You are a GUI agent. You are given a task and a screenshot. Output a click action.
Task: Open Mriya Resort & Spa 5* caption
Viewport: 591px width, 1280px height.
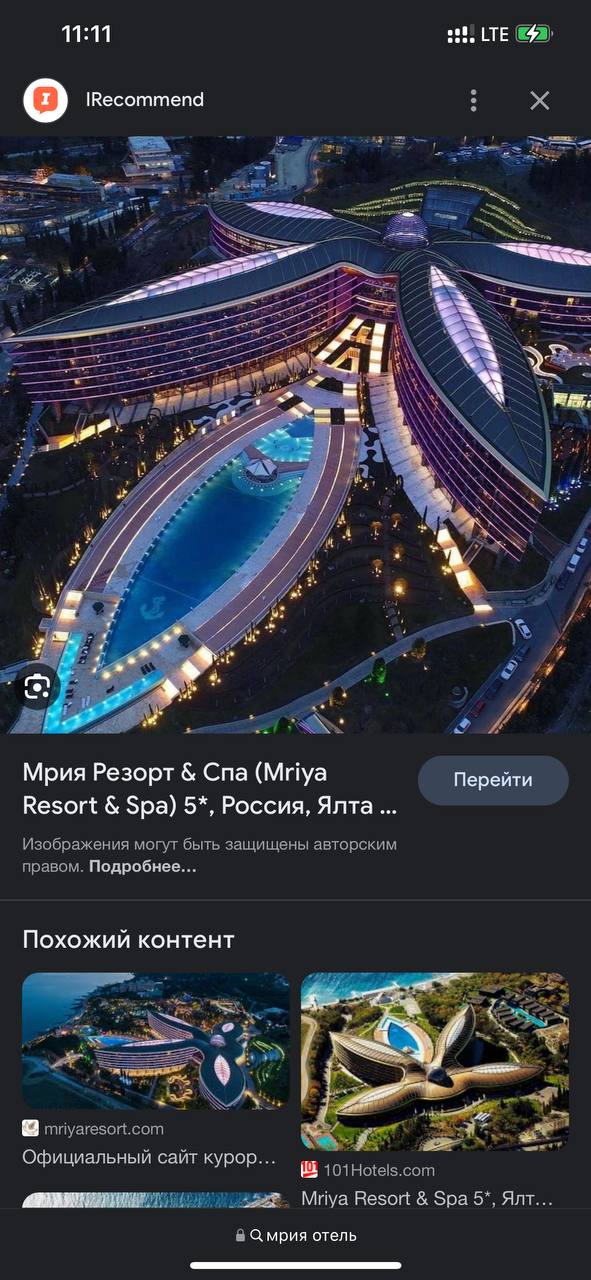(x=428, y=1198)
